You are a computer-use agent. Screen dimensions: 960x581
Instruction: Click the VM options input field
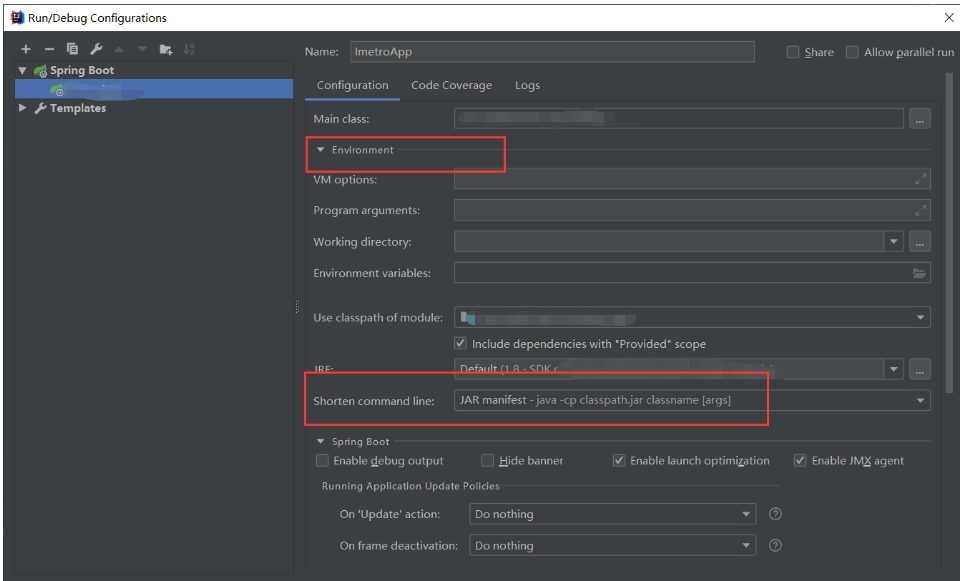pos(692,179)
